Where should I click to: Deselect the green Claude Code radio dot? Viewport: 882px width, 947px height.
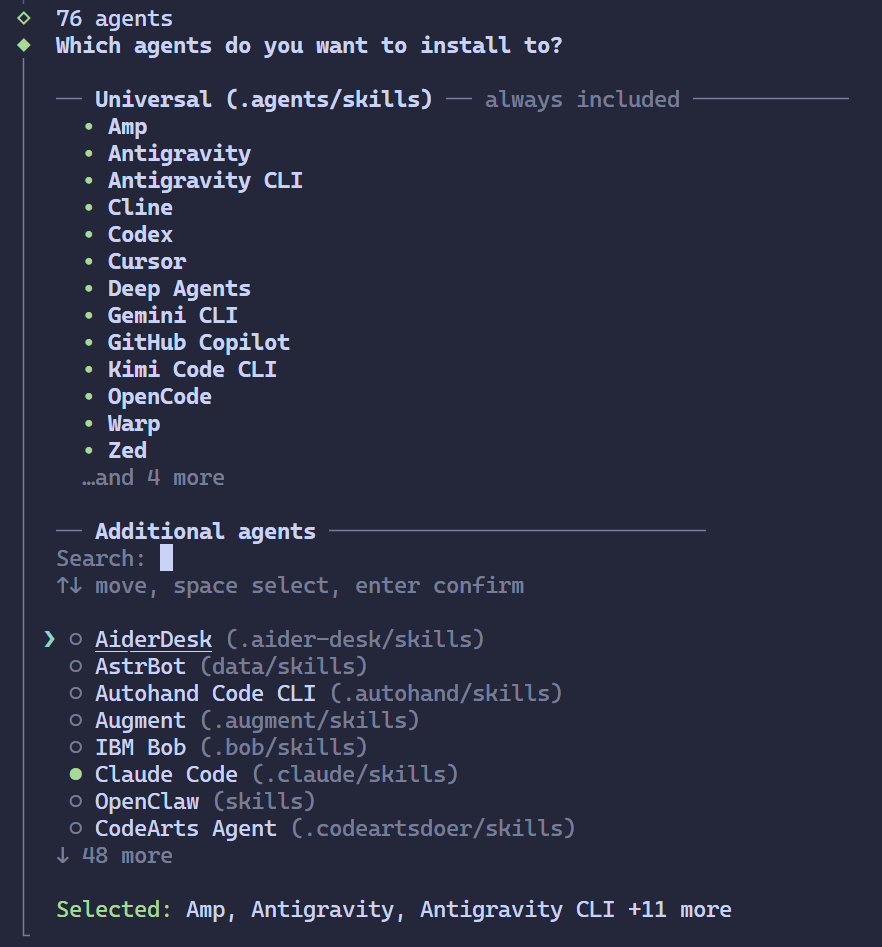click(76, 774)
